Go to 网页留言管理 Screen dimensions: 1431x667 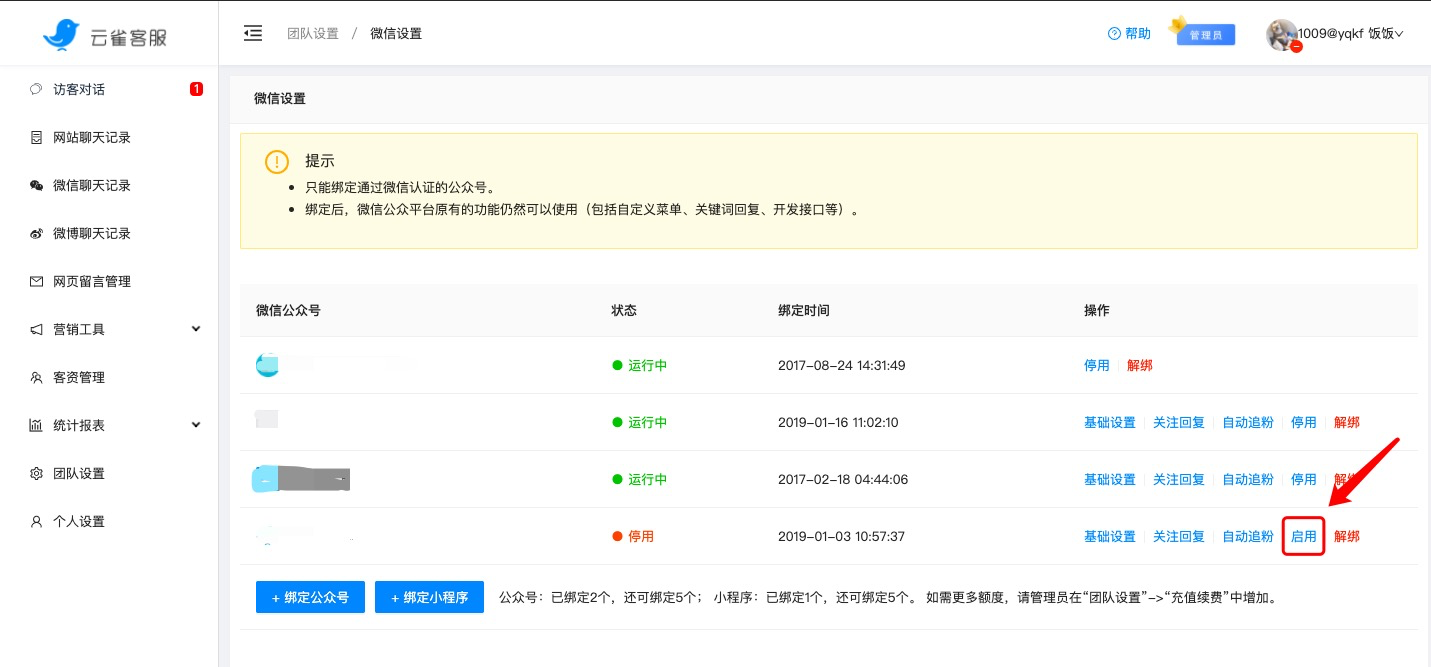tap(89, 281)
